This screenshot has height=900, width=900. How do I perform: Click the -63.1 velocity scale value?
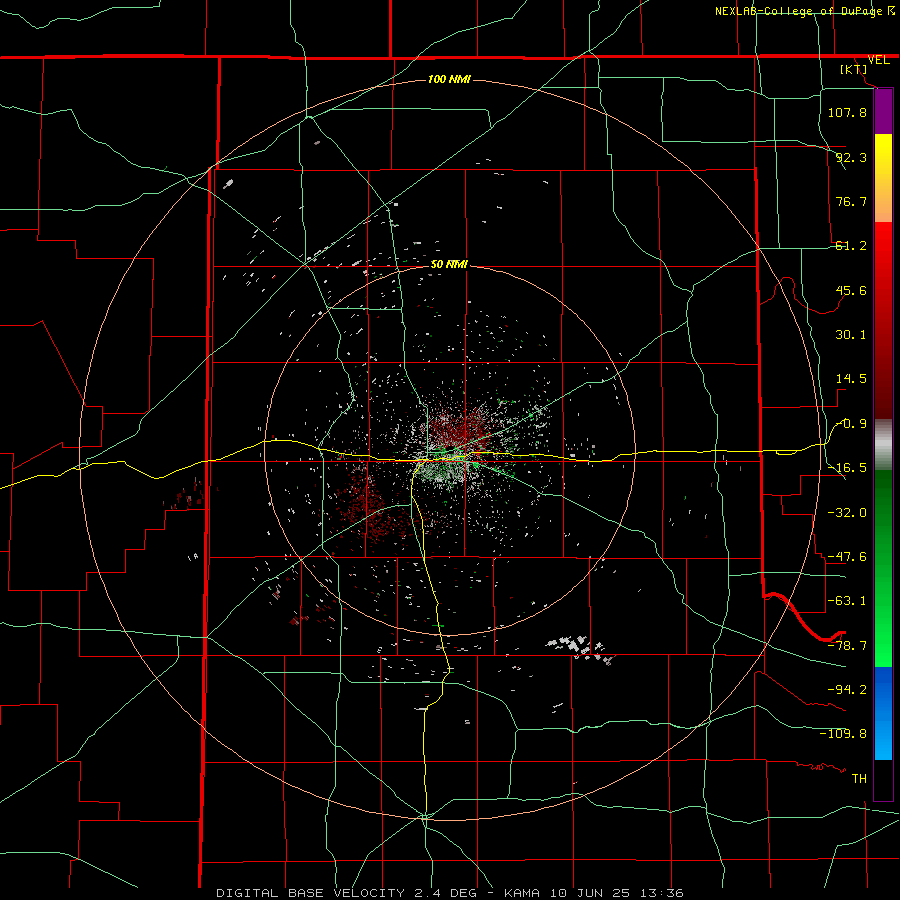click(x=847, y=601)
